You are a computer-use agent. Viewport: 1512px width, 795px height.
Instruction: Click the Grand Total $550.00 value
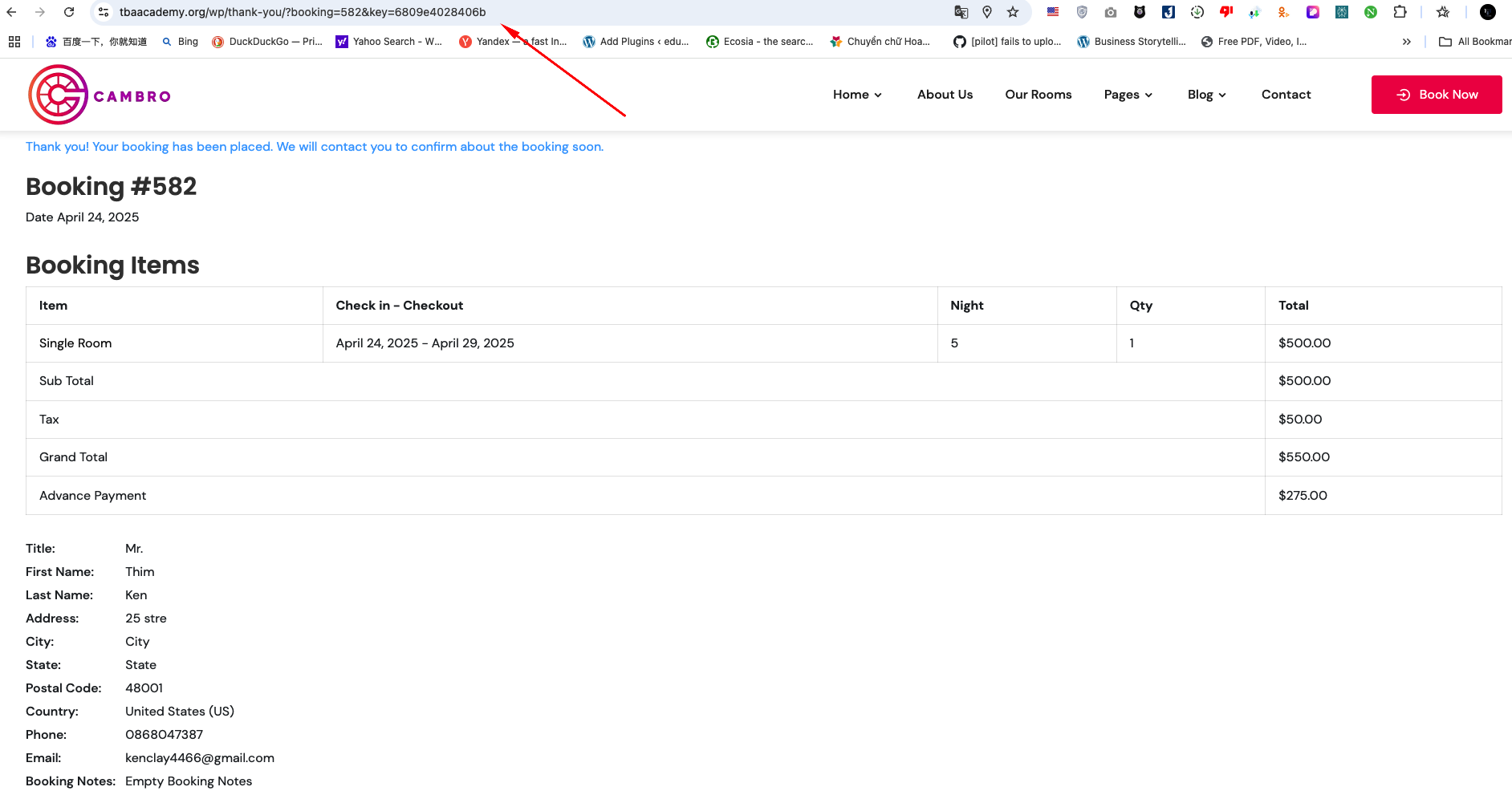(x=1304, y=457)
